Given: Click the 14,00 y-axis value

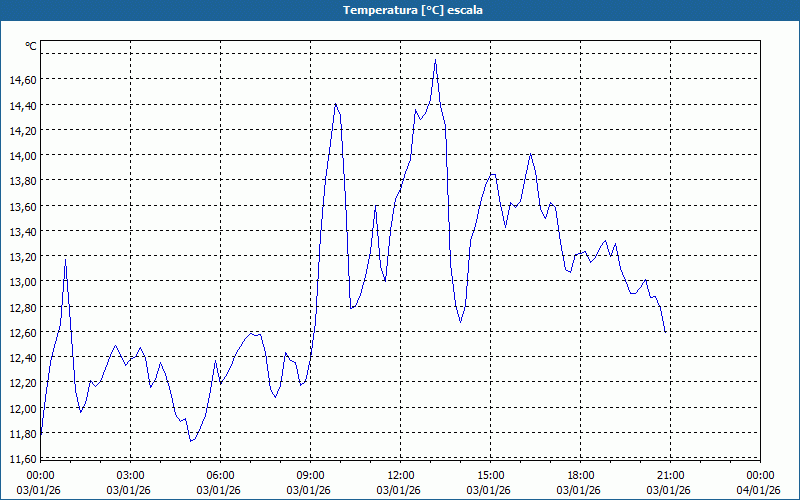Looking at the screenshot, I should 23,156.
